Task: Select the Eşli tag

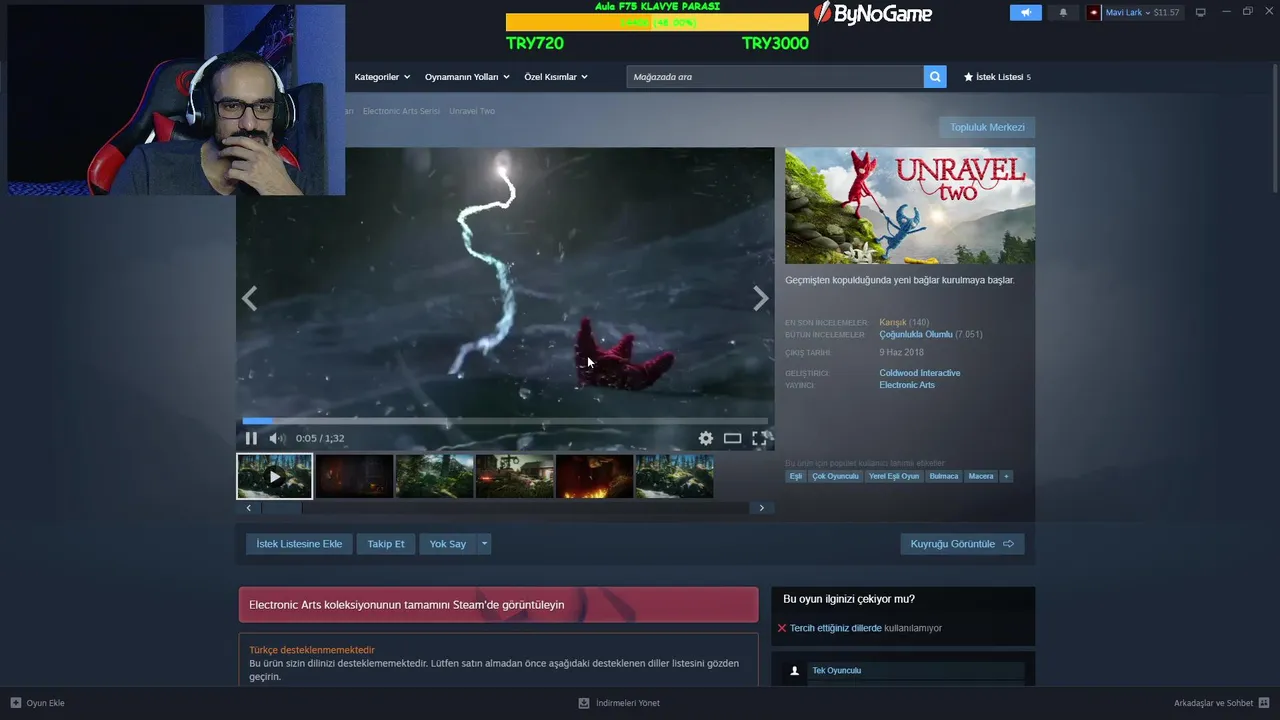Action: [796, 476]
